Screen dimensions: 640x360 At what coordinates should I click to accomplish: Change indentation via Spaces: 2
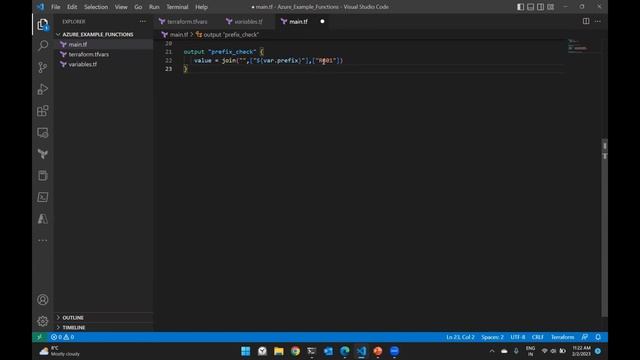coord(492,337)
